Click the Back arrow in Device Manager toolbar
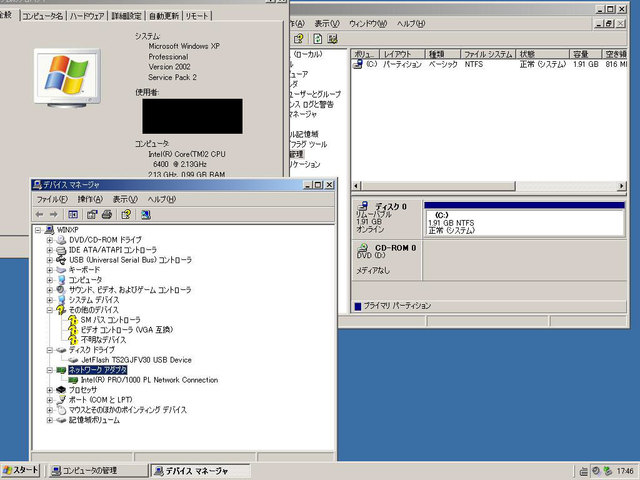640x480 pixels. [40, 214]
